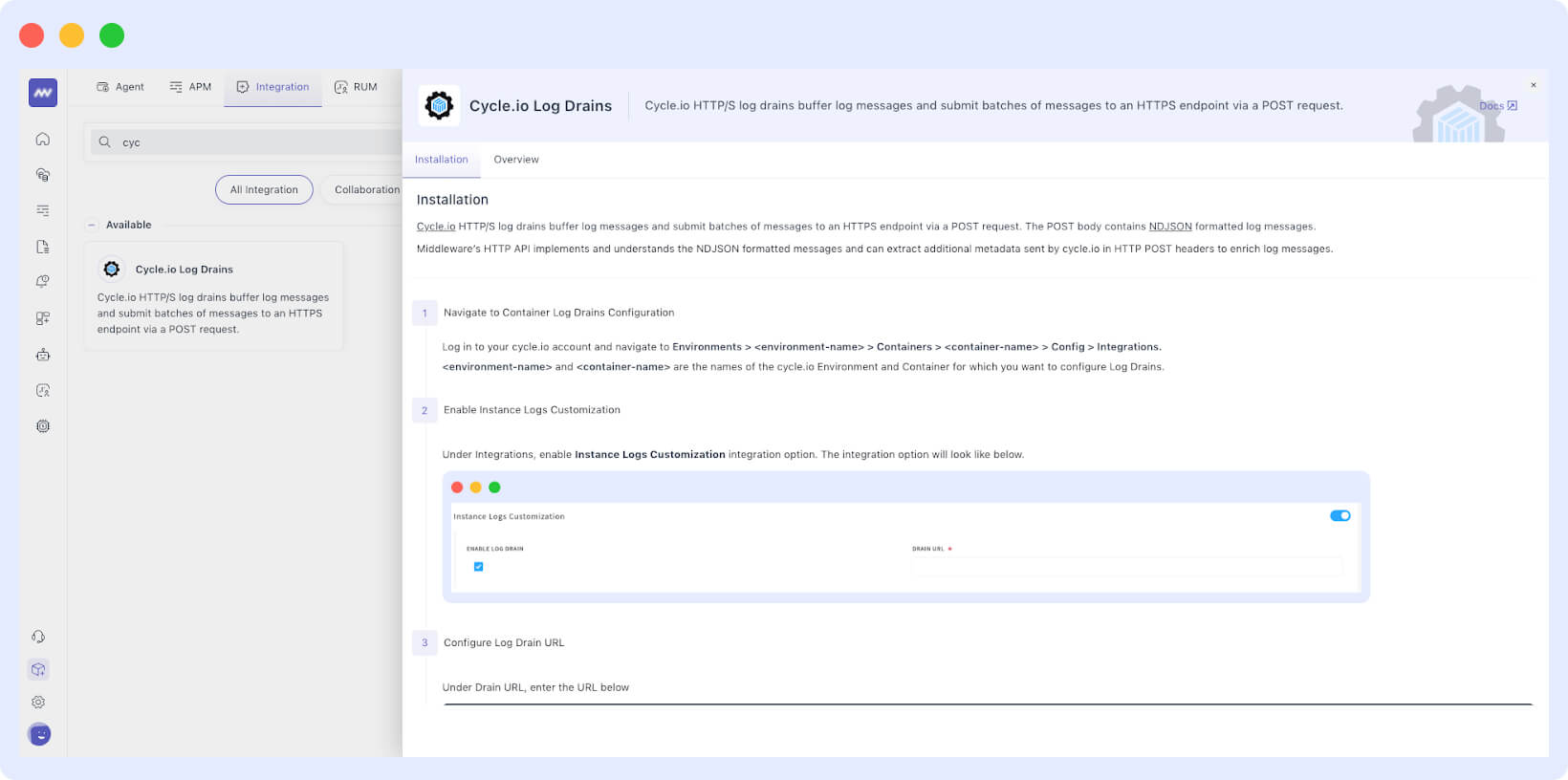The height and width of the screenshot is (780, 1568).
Task: Click the user avatar smiley icon
Action: pyautogui.click(x=39, y=734)
